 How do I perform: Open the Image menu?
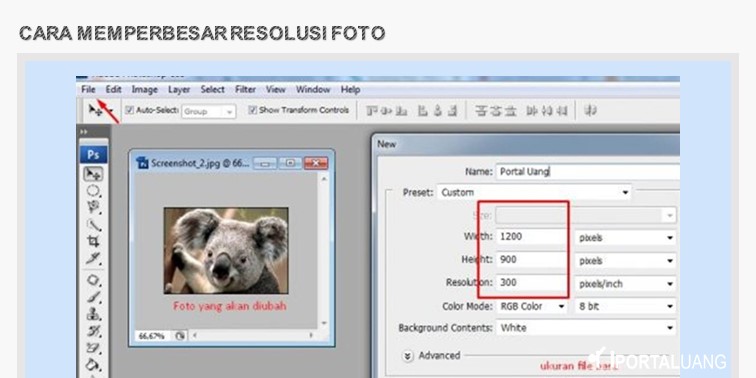pos(145,90)
